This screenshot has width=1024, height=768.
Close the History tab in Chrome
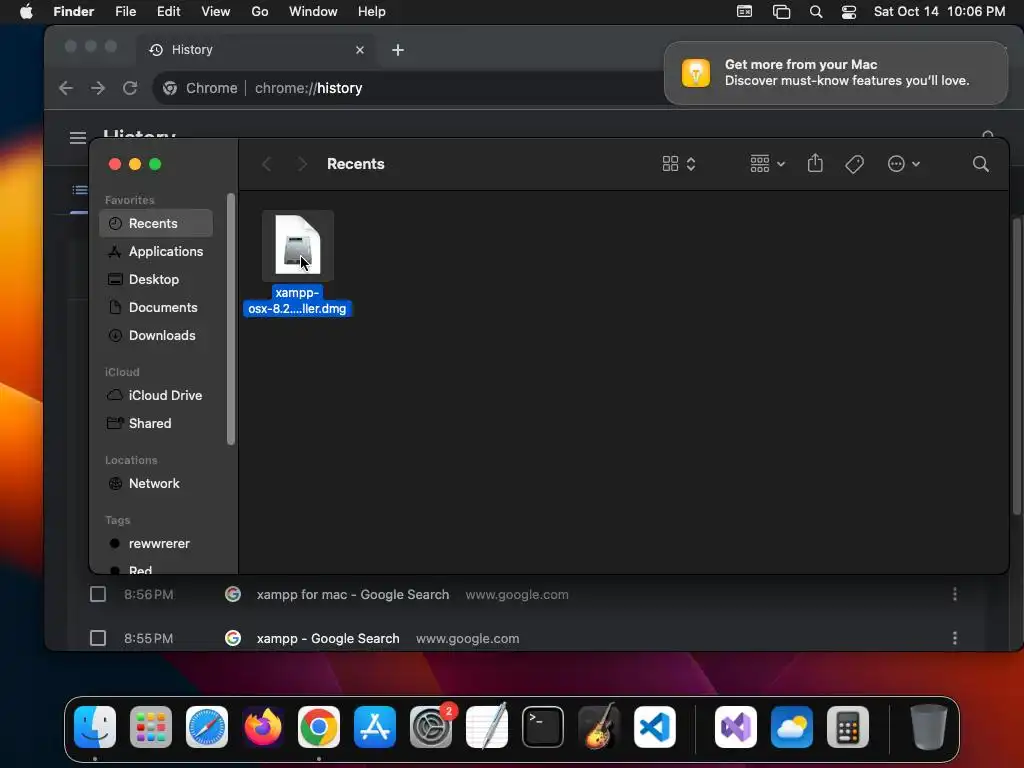click(x=360, y=50)
